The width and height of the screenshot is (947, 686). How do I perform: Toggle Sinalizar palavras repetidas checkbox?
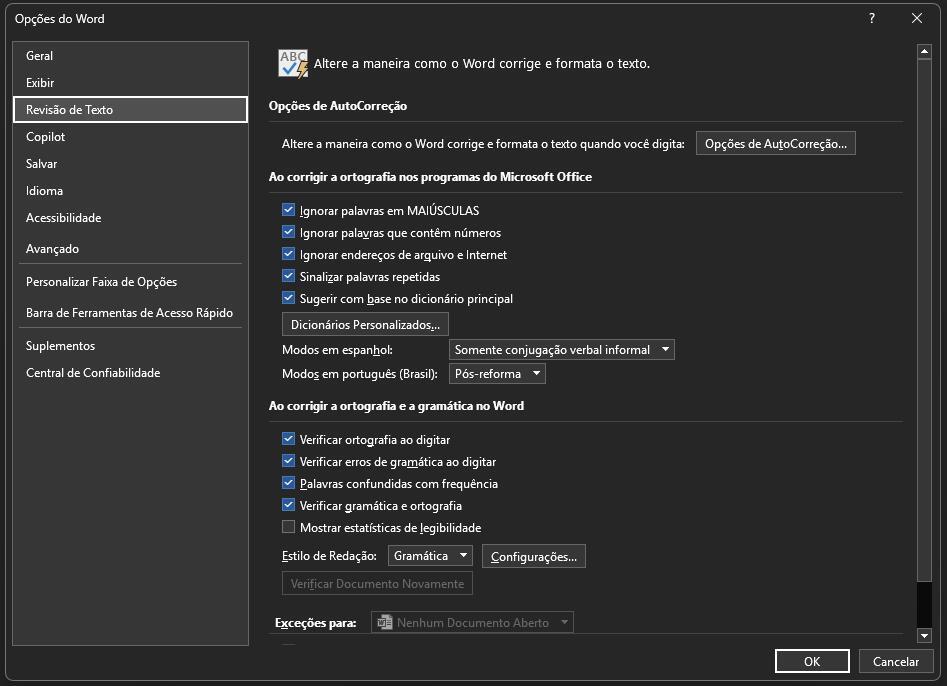pos(289,277)
